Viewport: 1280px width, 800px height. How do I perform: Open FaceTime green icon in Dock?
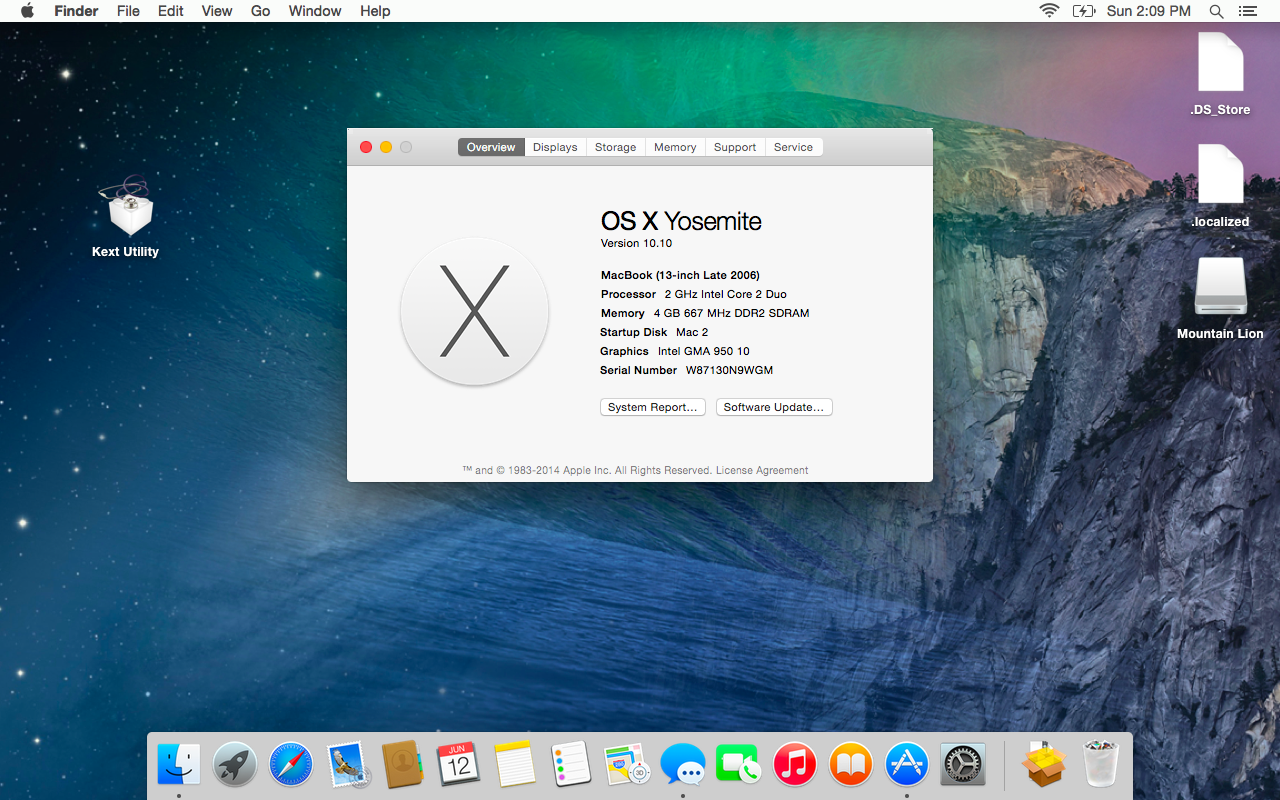click(x=739, y=765)
